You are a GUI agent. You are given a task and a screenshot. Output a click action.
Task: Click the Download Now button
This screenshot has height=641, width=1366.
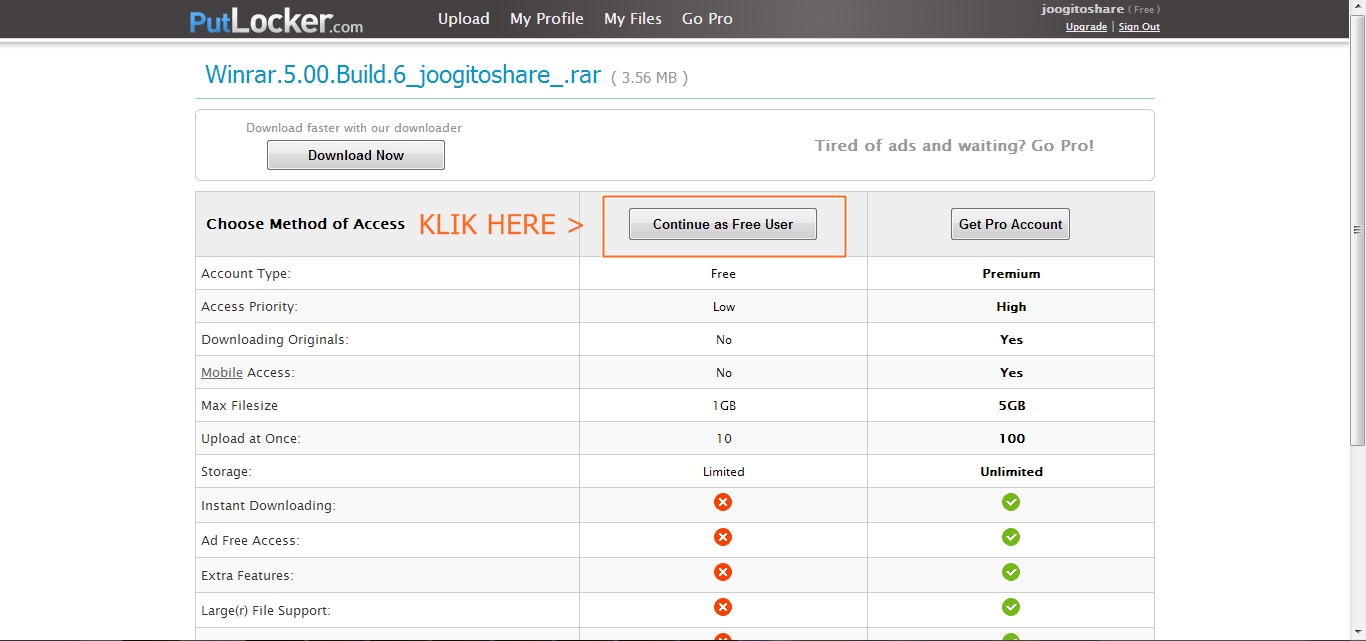point(356,155)
